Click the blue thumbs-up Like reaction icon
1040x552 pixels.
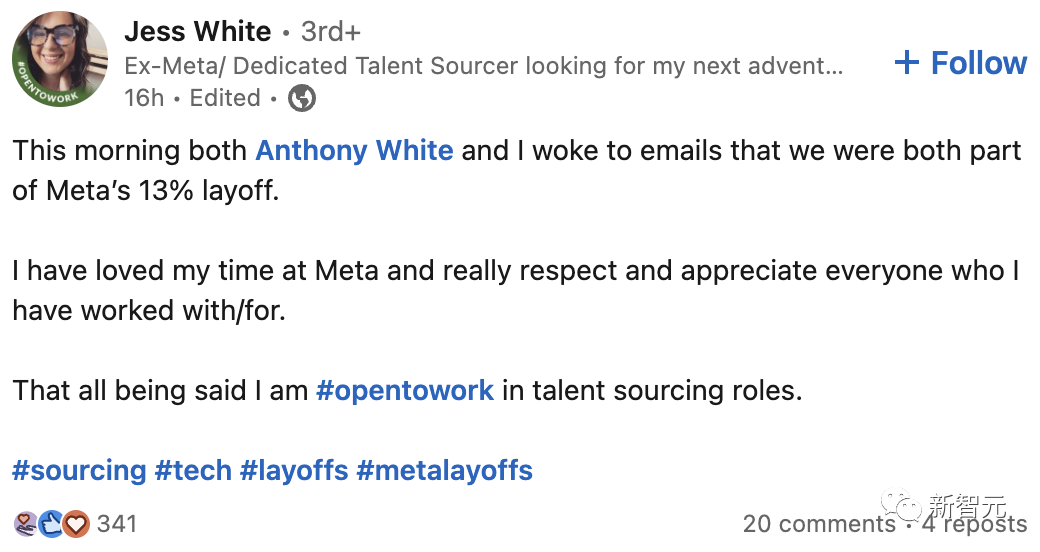click(x=52, y=523)
